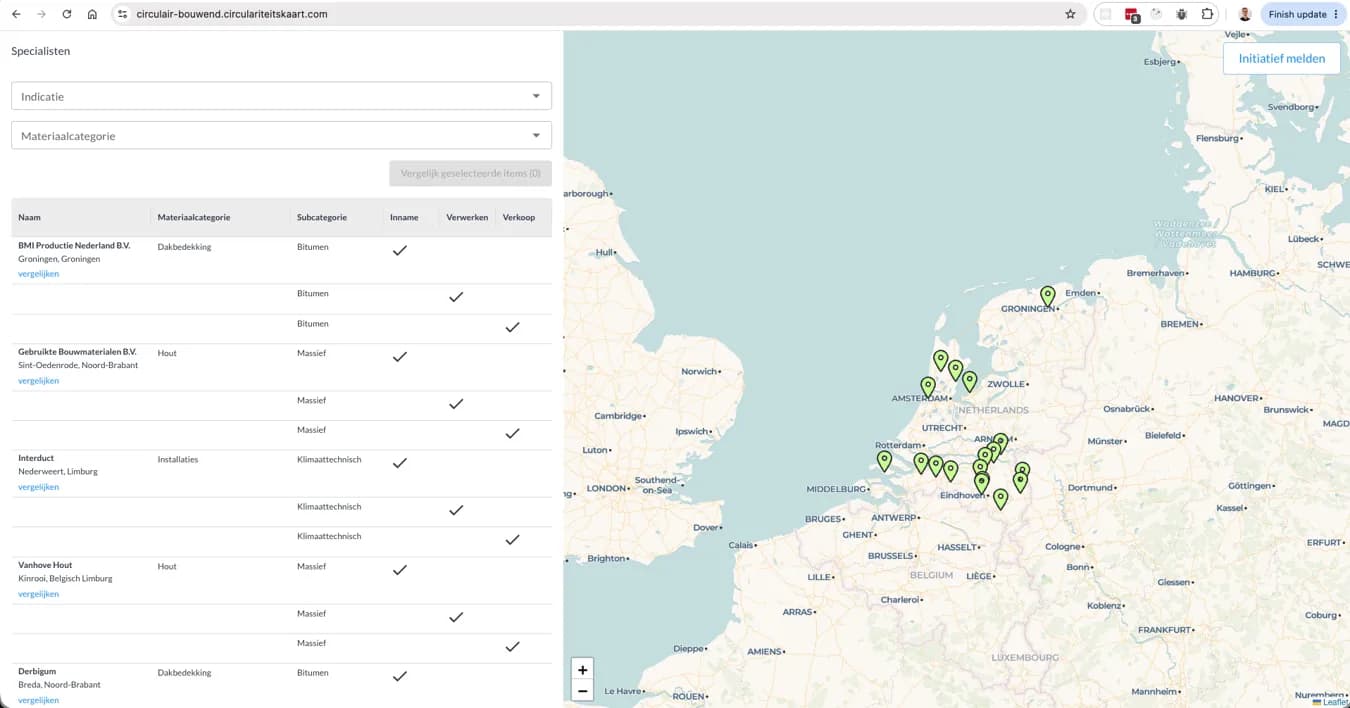
Task: Select the marker just above the Amsterdam label
Action: [x=928, y=386]
